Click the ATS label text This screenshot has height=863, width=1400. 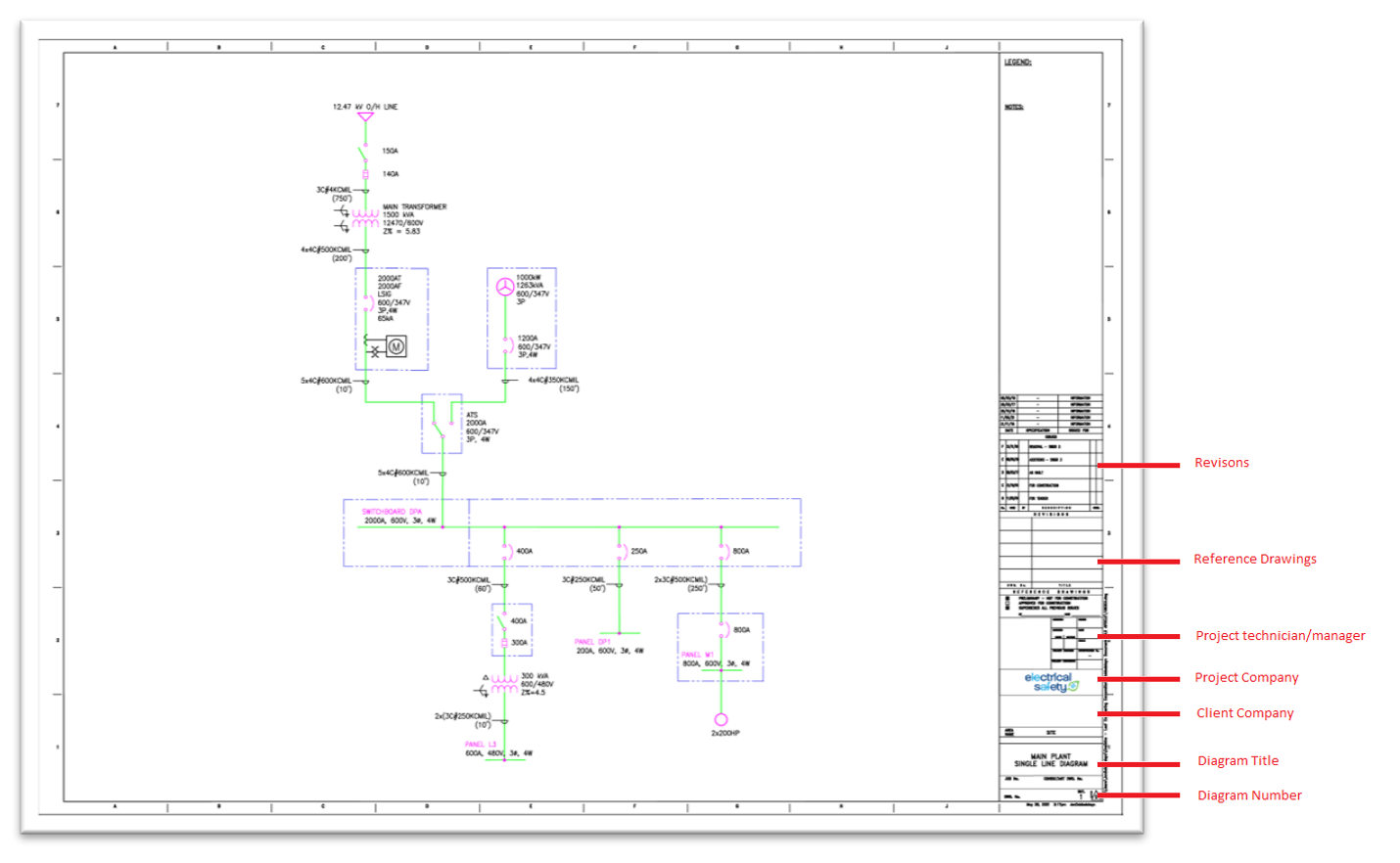472,415
